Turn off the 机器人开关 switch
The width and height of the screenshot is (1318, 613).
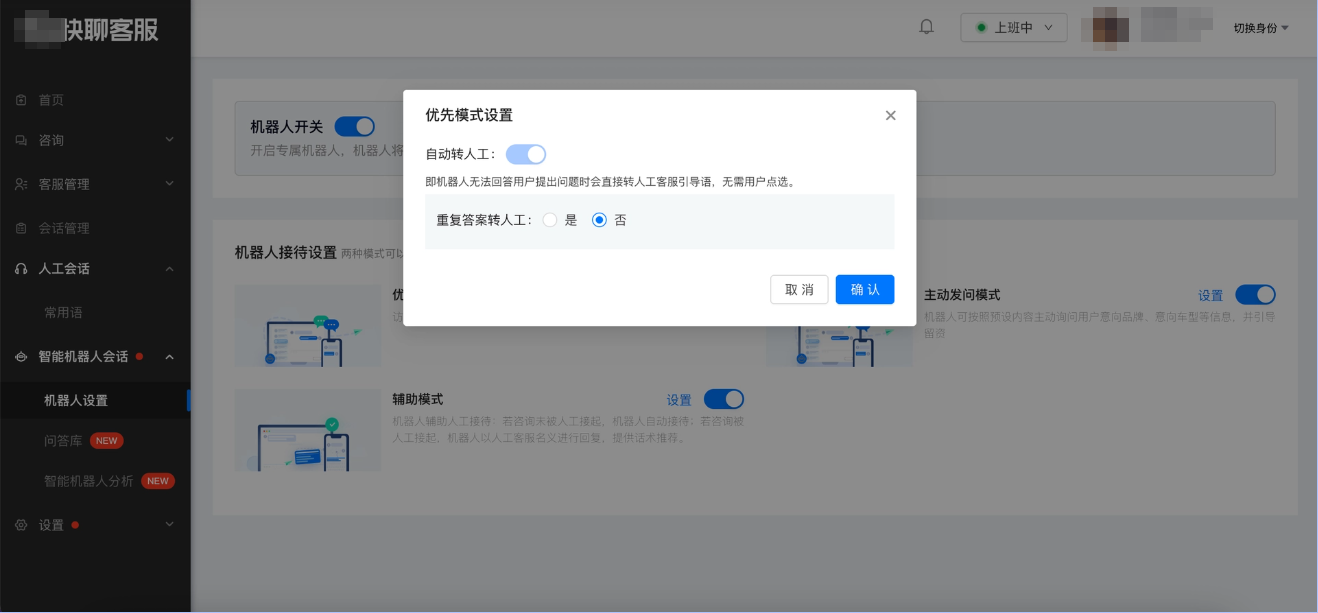click(354, 126)
